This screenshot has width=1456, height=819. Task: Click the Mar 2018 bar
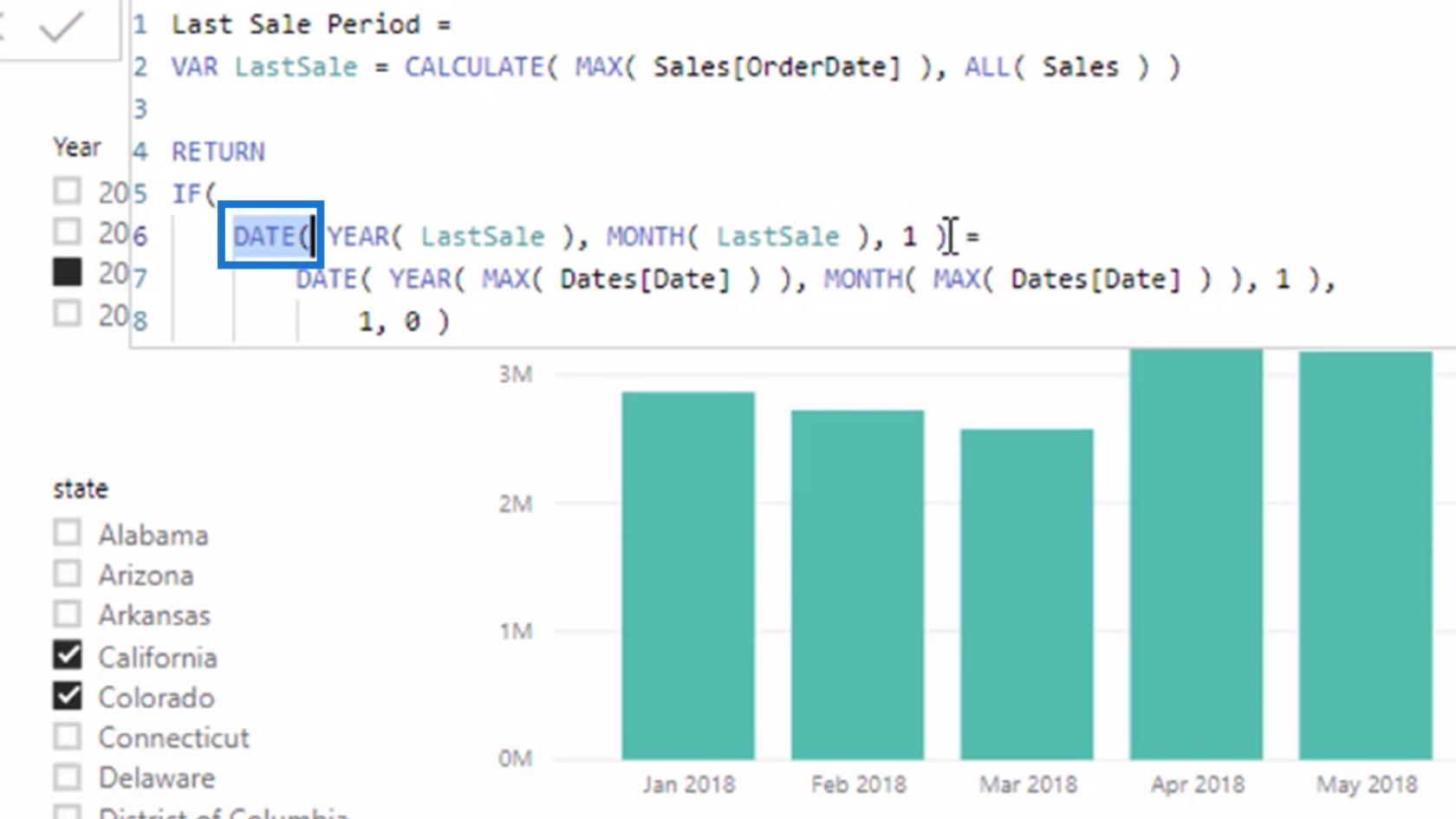point(1026,594)
